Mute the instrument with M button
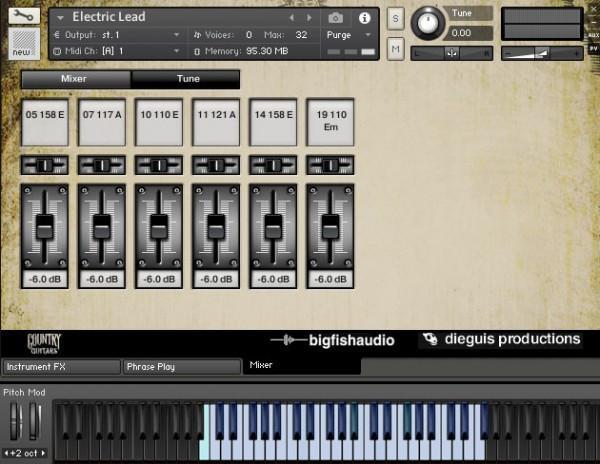600x464 pixels. (396, 49)
